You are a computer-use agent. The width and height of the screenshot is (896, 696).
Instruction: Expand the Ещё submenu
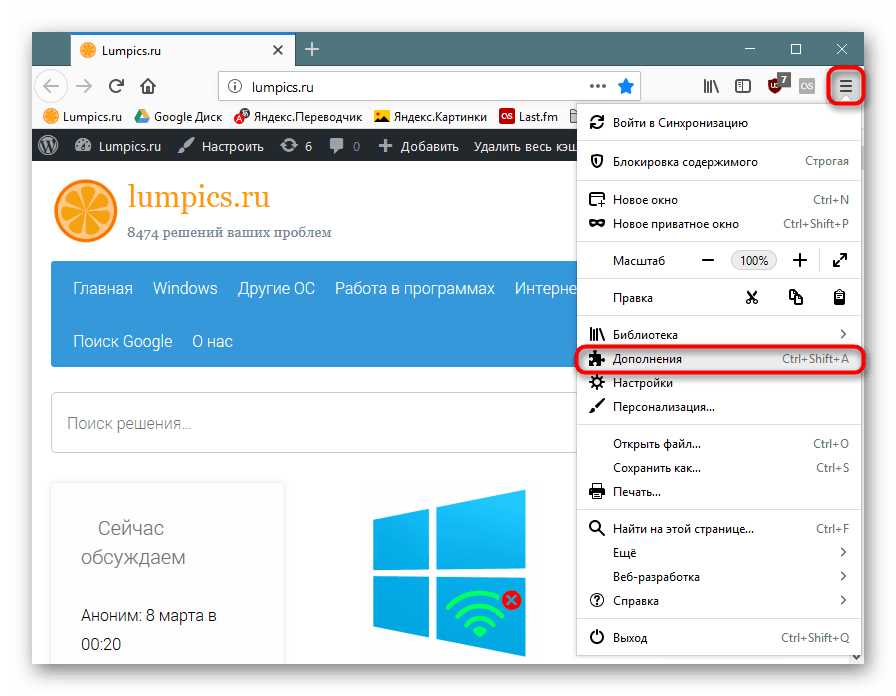(719, 553)
